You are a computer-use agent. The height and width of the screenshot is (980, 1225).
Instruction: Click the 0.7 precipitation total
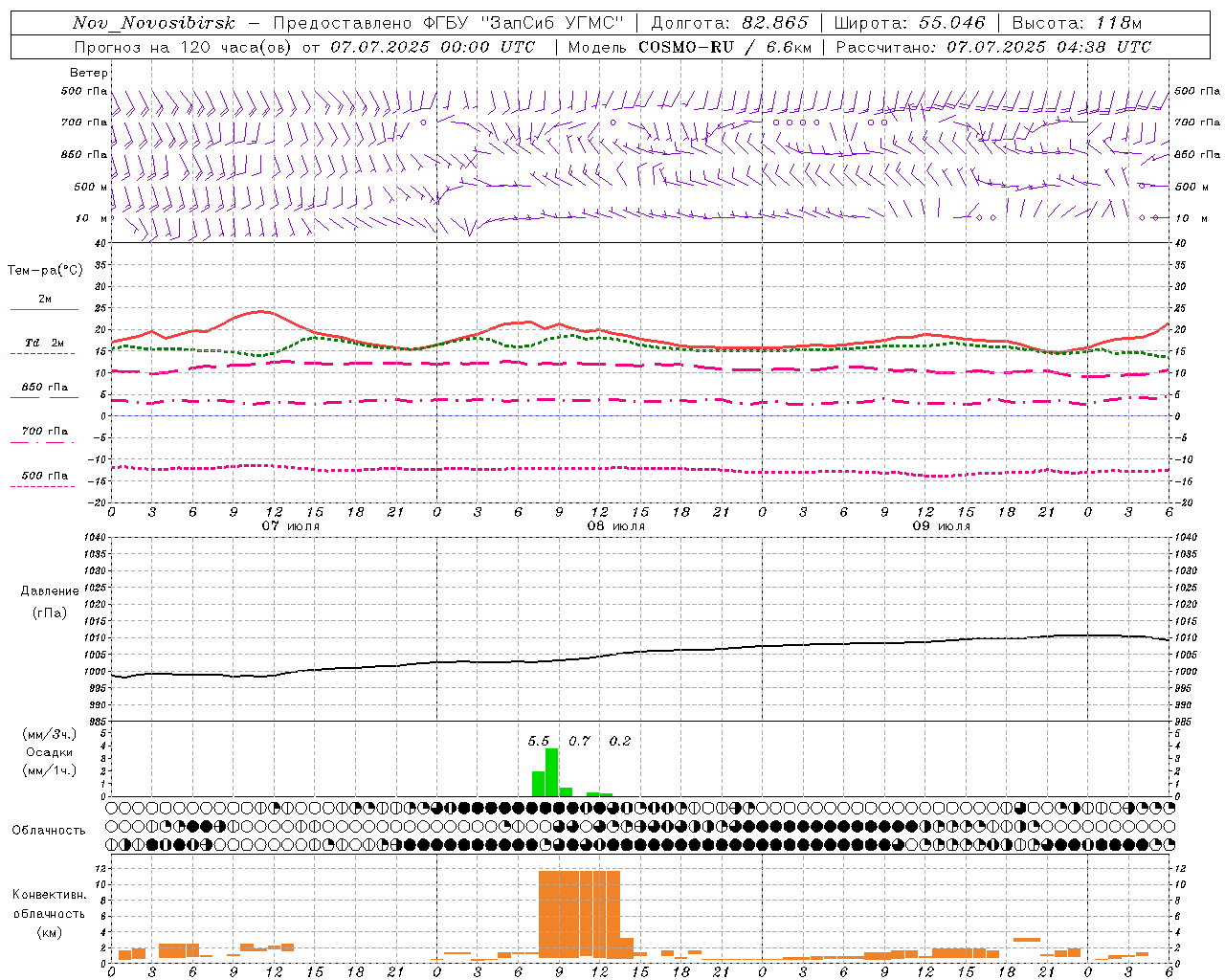[x=579, y=741]
